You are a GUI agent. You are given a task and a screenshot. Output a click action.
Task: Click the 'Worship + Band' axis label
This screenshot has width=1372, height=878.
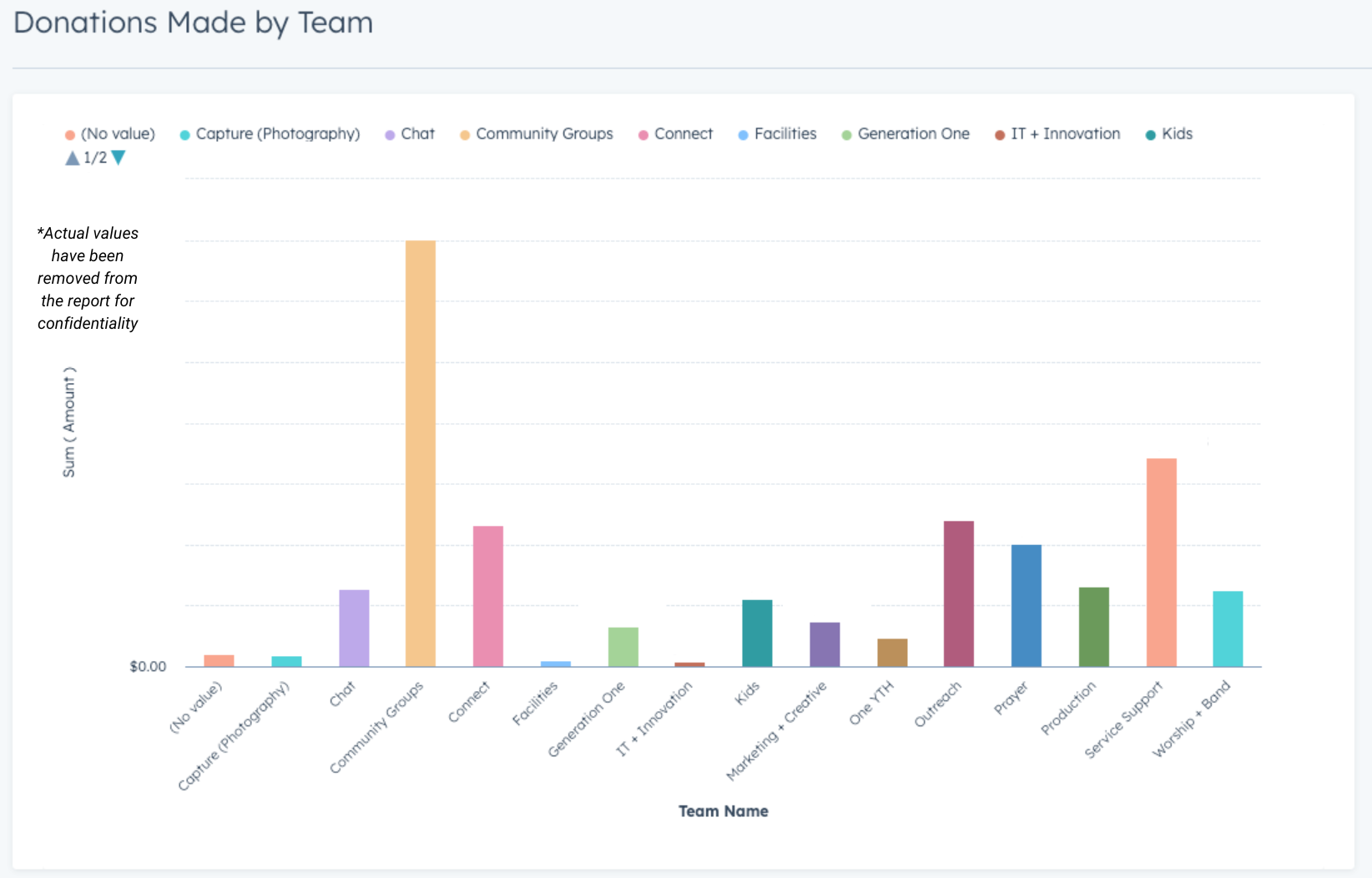[1192, 719]
